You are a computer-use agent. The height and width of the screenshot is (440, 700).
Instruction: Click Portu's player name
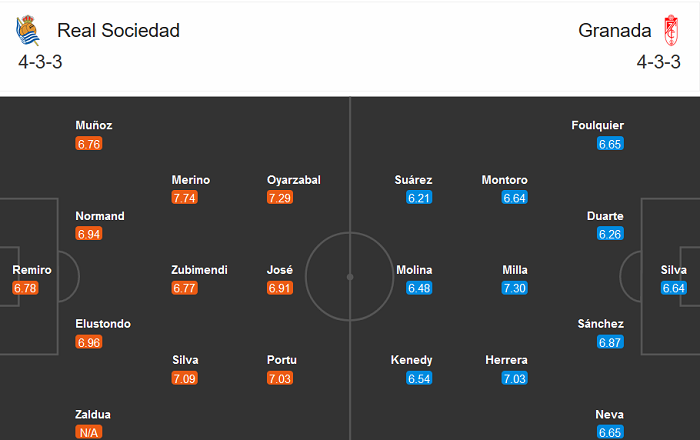[282, 360]
